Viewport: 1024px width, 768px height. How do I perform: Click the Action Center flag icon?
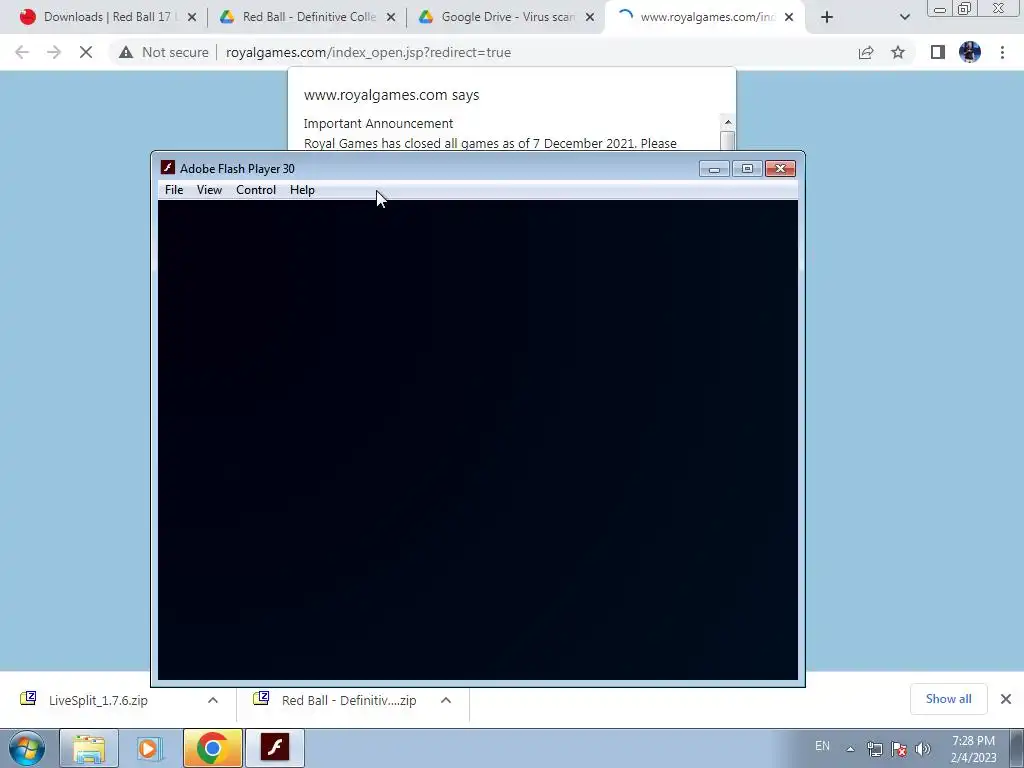(899, 749)
